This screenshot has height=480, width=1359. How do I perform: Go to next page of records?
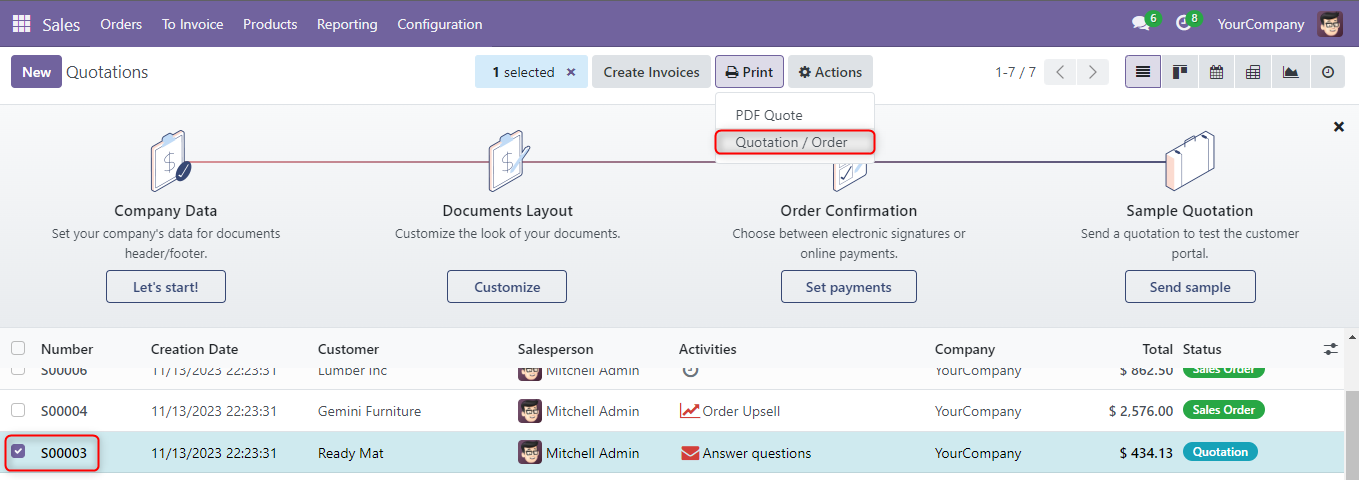point(1093,72)
